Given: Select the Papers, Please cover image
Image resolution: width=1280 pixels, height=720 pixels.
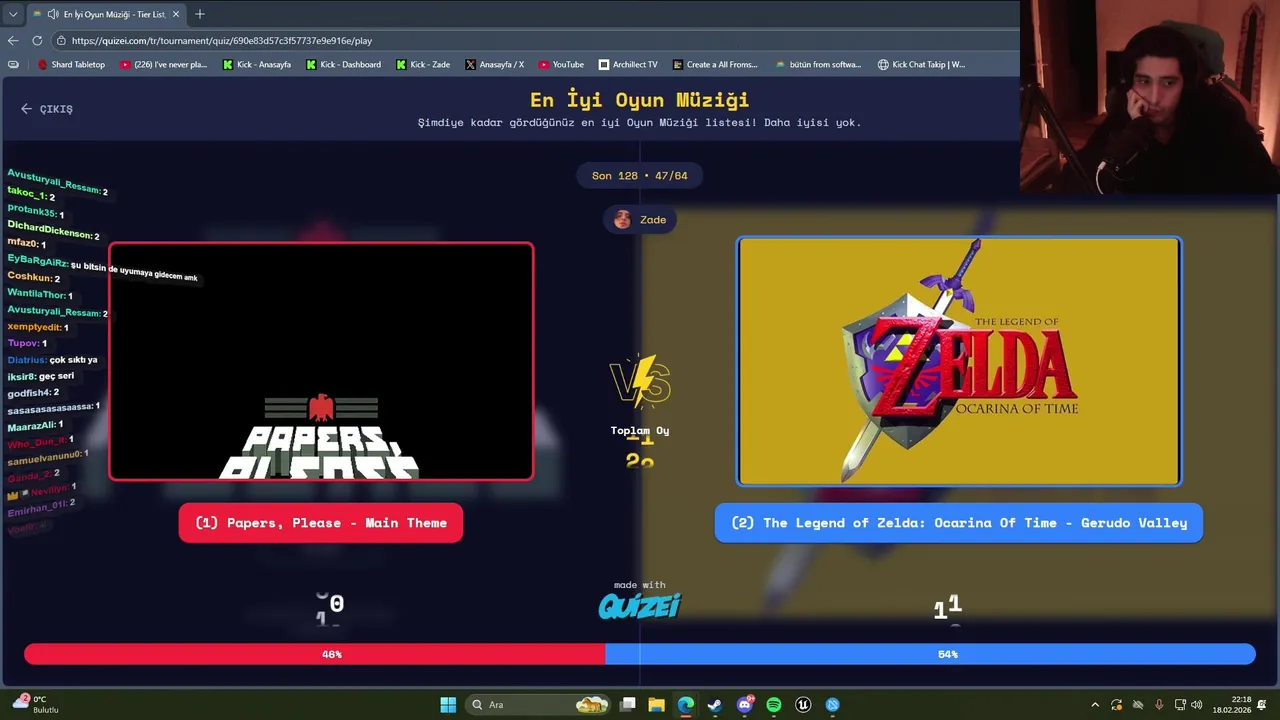Looking at the screenshot, I should tap(321, 361).
